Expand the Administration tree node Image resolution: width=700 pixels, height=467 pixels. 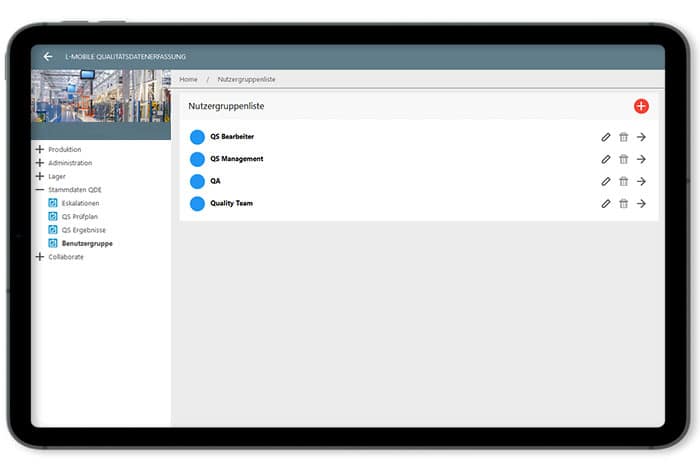(x=40, y=163)
